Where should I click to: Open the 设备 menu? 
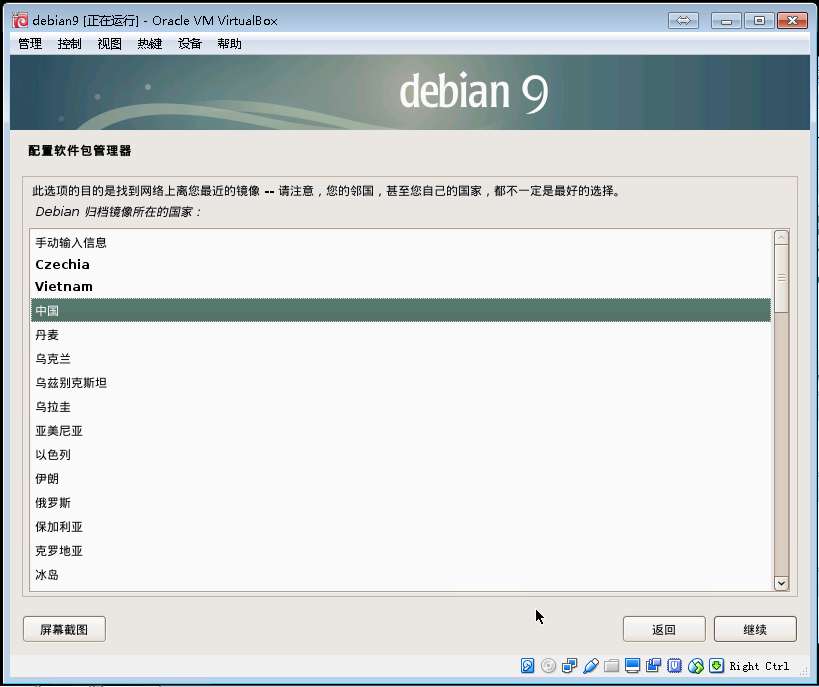[x=190, y=44]
